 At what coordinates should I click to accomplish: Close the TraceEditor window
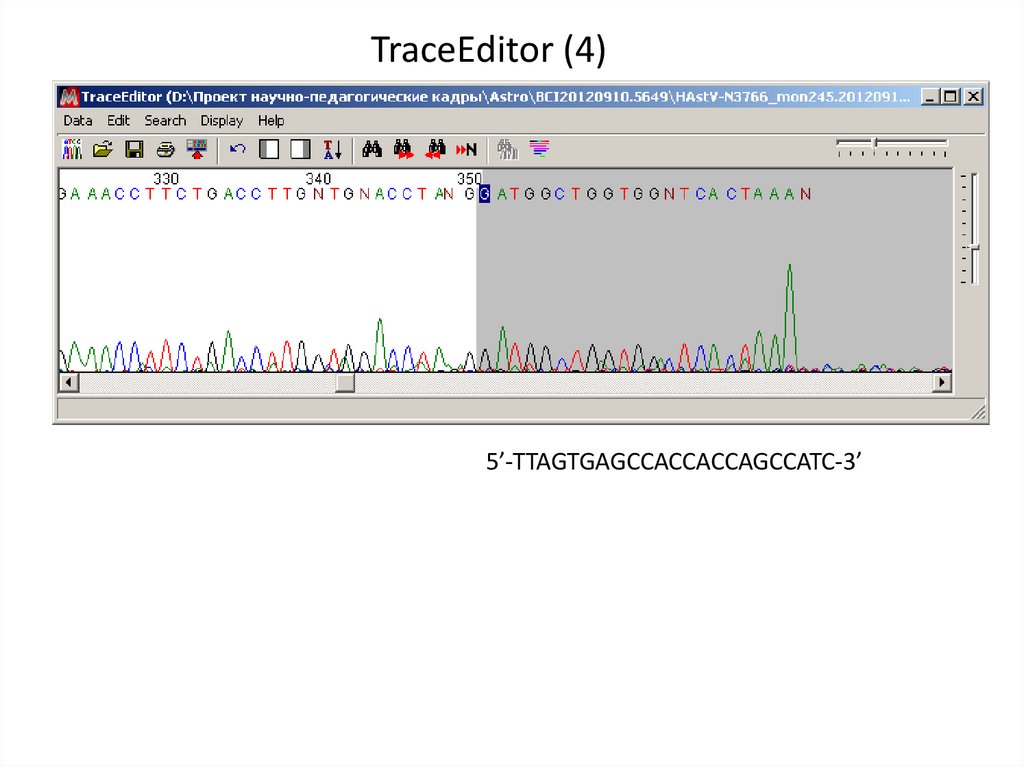[x=973, y=97]
